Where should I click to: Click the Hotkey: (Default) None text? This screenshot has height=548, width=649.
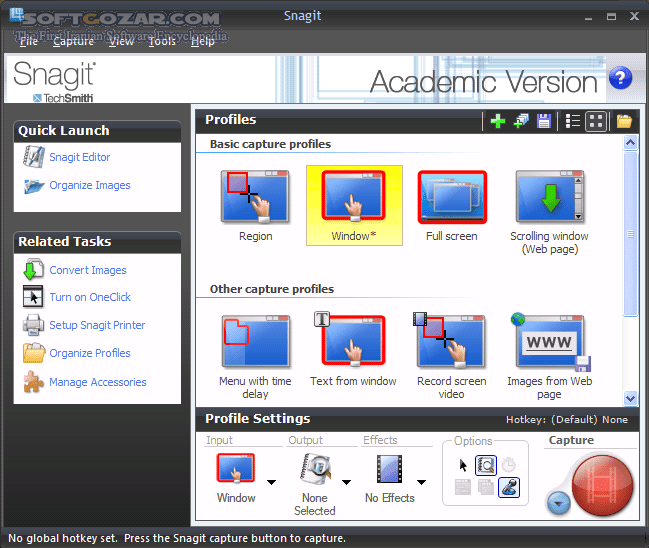567,420
